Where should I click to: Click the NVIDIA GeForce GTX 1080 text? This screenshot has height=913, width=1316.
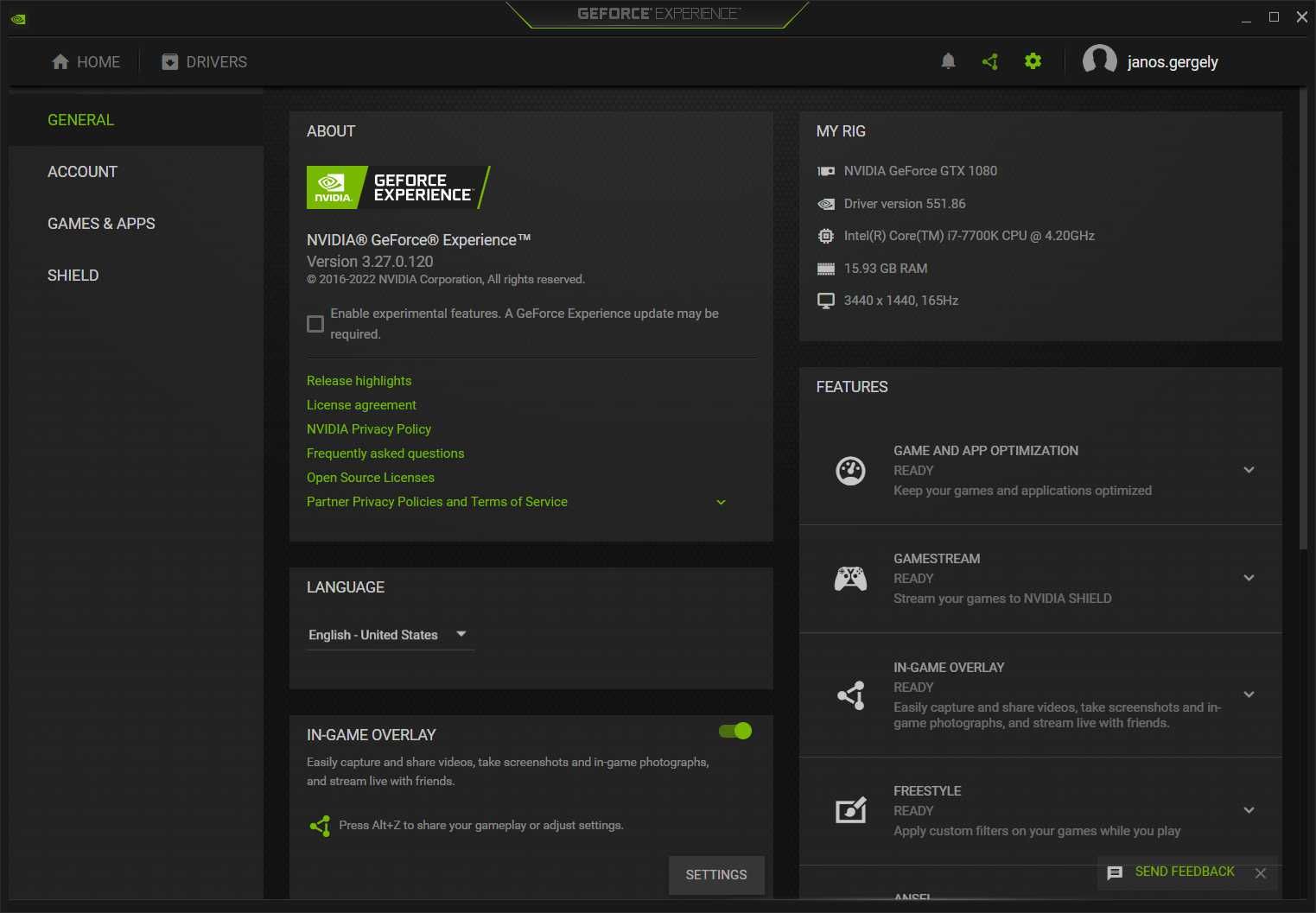[x=920, y=171]
